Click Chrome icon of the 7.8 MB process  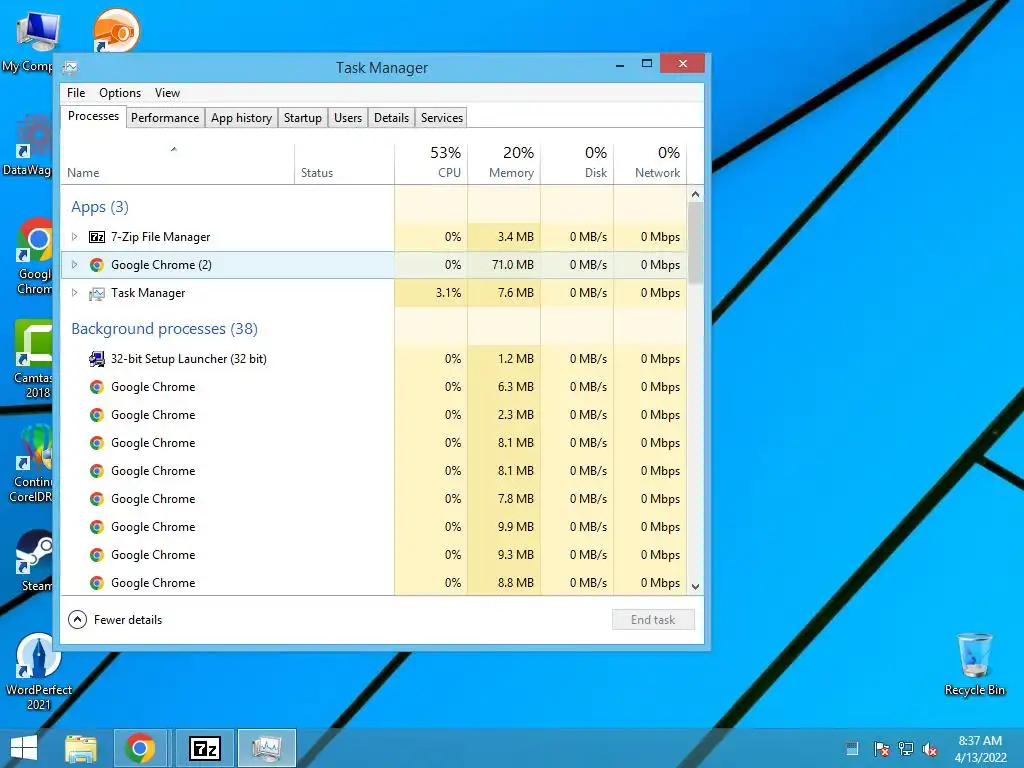point(97,499)
